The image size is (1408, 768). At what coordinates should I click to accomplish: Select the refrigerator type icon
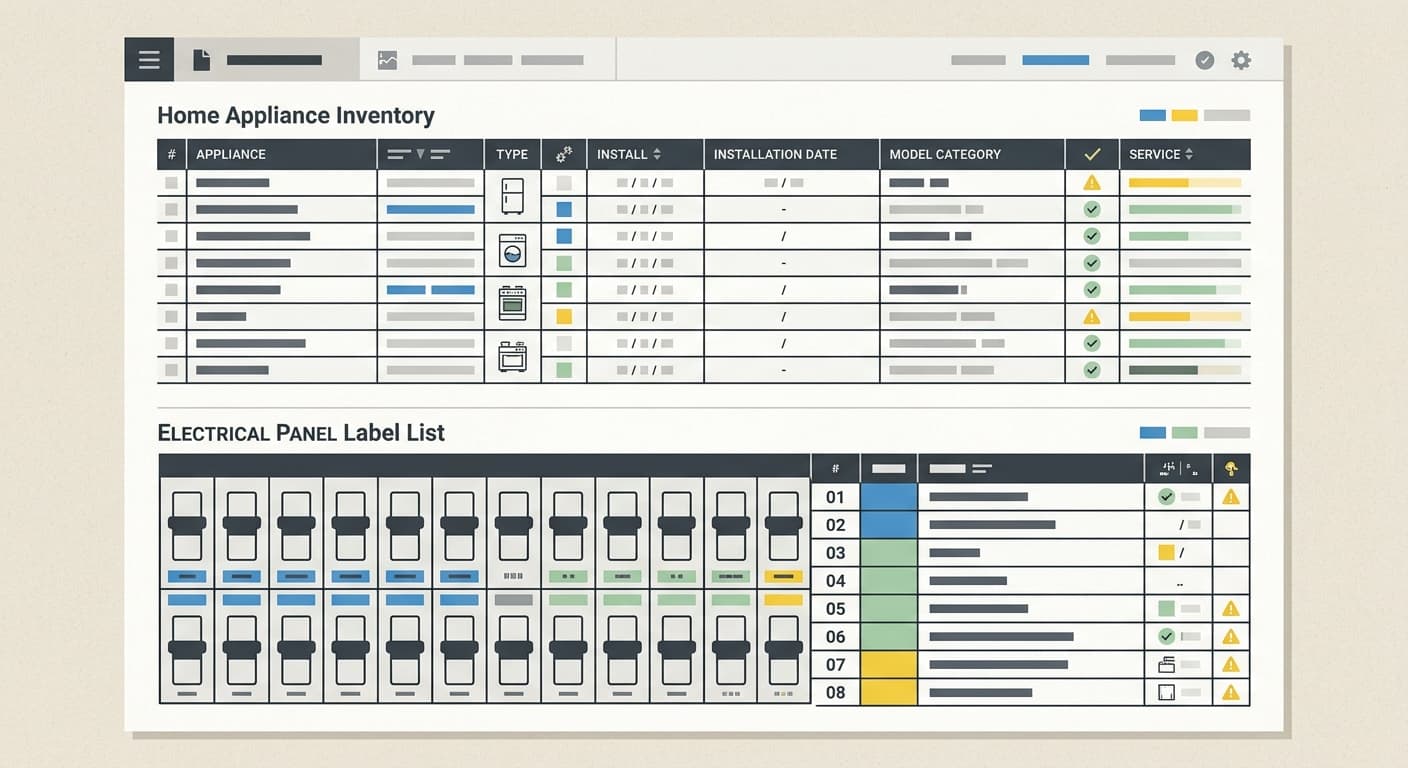[x=512, y=196]
